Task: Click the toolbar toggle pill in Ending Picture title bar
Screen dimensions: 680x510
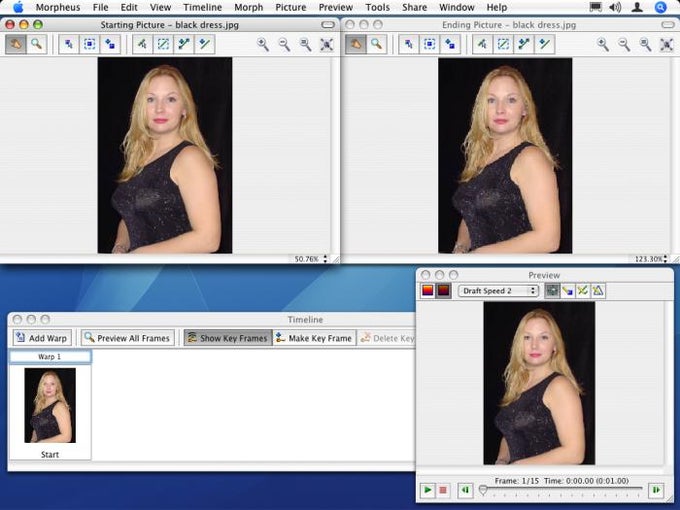Action: point(668,25)
